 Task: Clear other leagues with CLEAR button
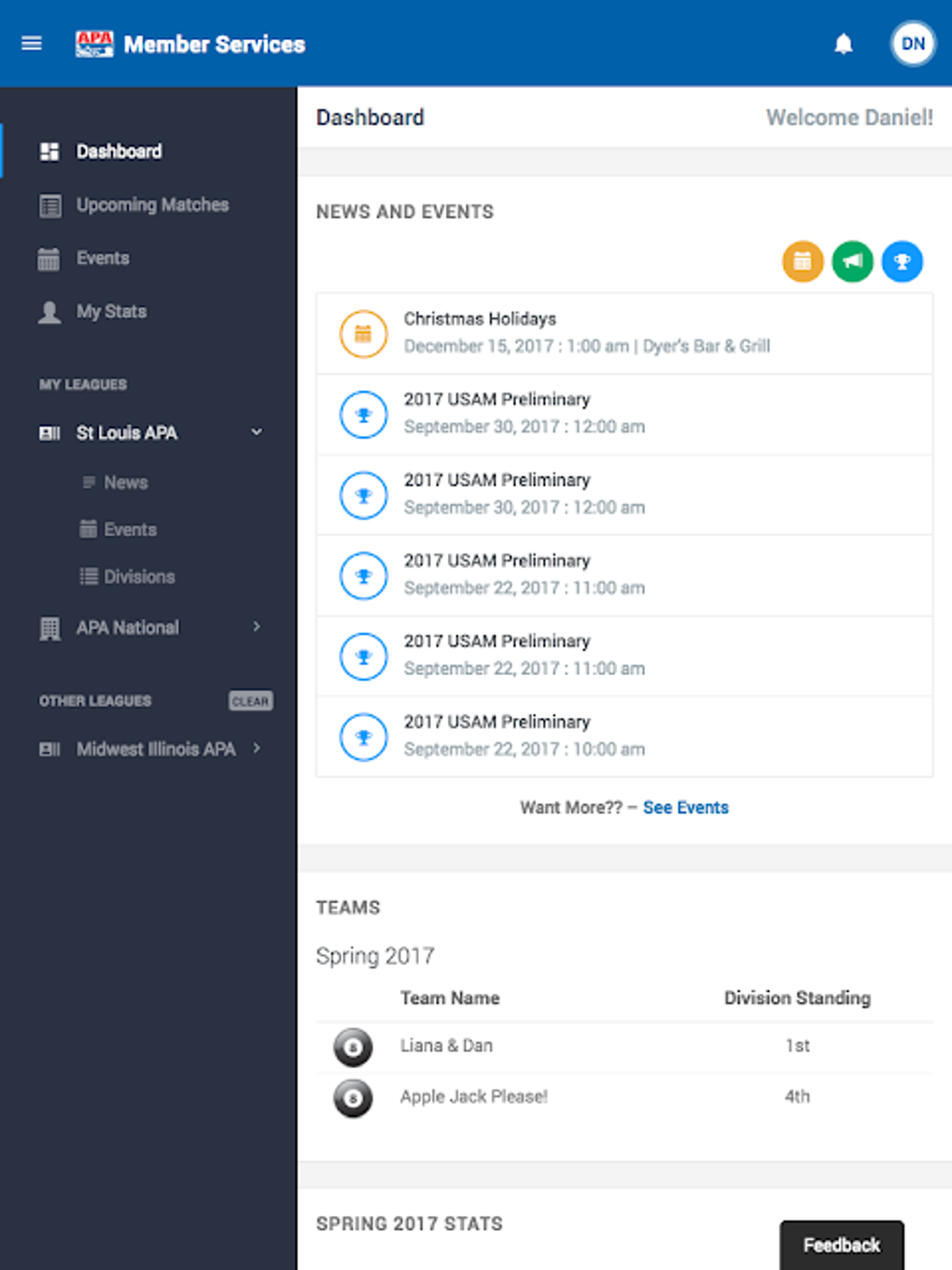tap(250, 701)
